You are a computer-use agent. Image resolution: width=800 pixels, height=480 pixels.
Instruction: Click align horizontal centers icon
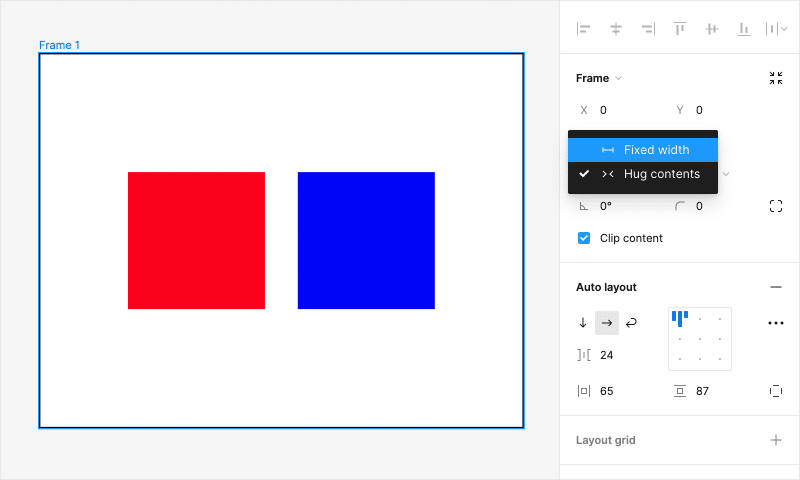click(x=616, y=29)
